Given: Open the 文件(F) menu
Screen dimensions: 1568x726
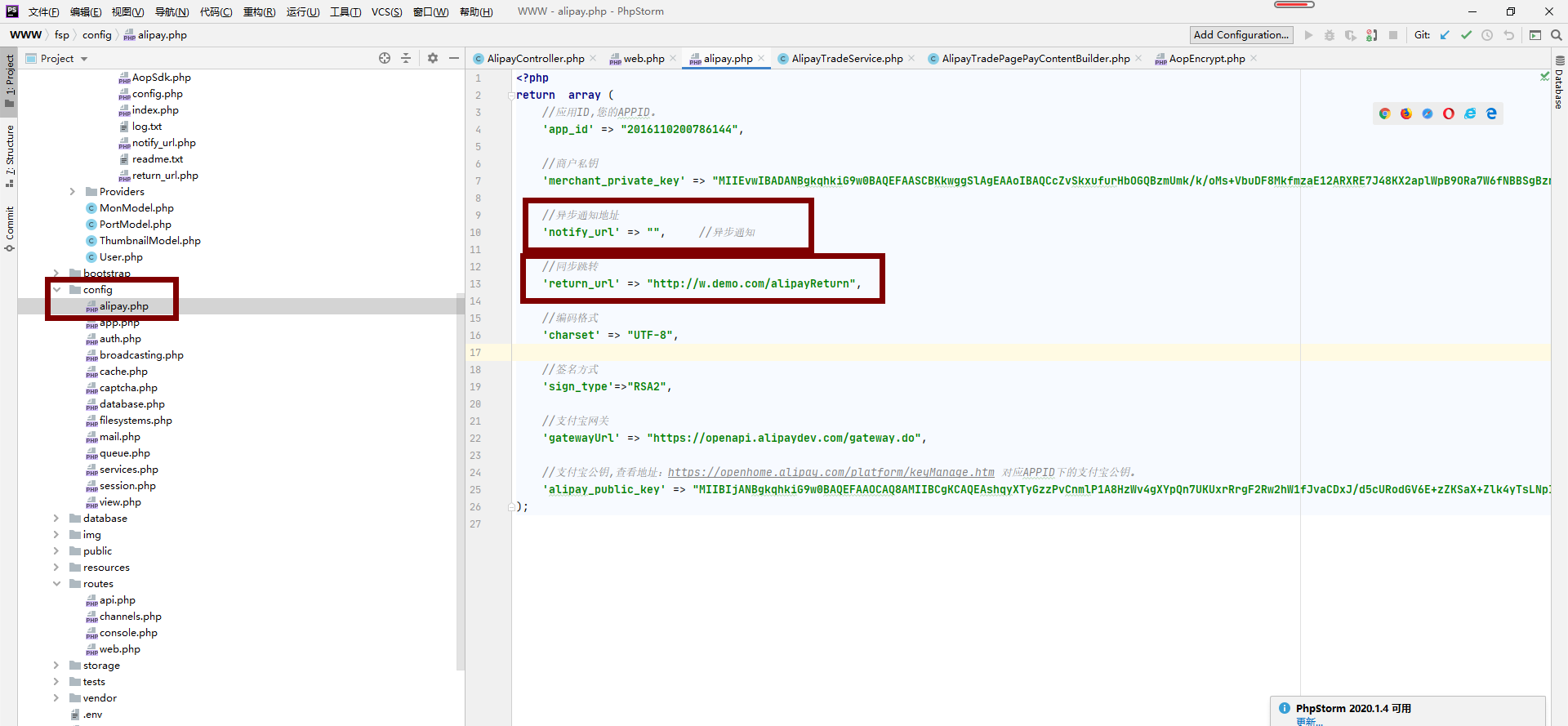Looking at the screenshot, I should click(43, 11).
